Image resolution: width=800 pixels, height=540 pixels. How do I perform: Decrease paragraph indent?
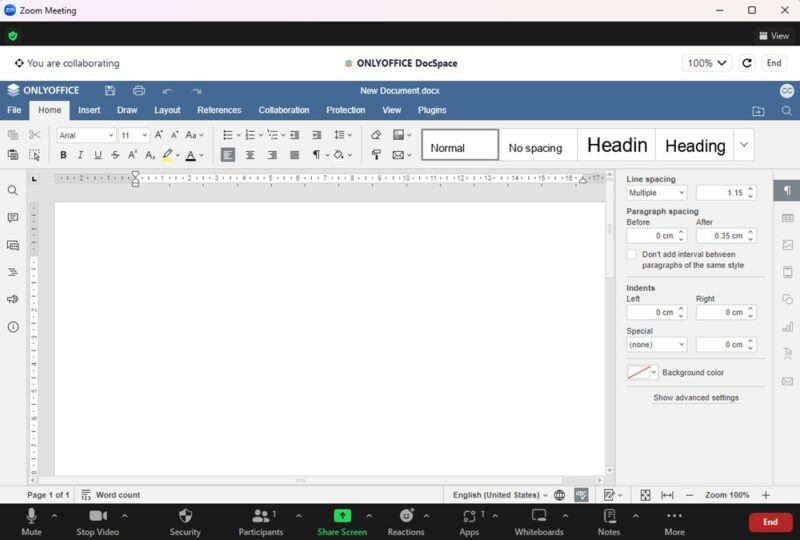pos(295,135)
